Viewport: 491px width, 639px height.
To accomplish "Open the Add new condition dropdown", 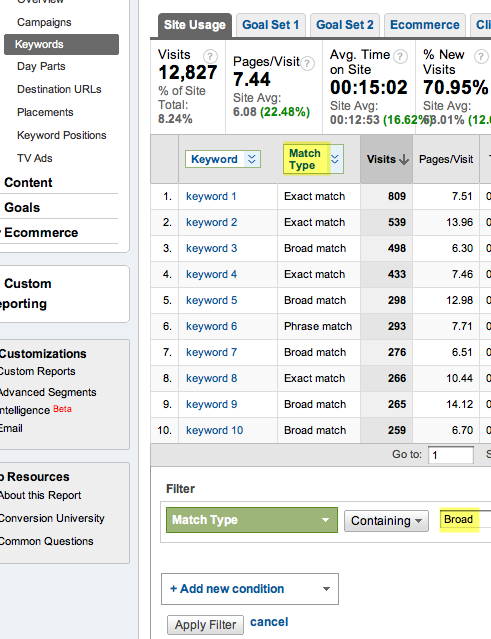I will point(250,589).
